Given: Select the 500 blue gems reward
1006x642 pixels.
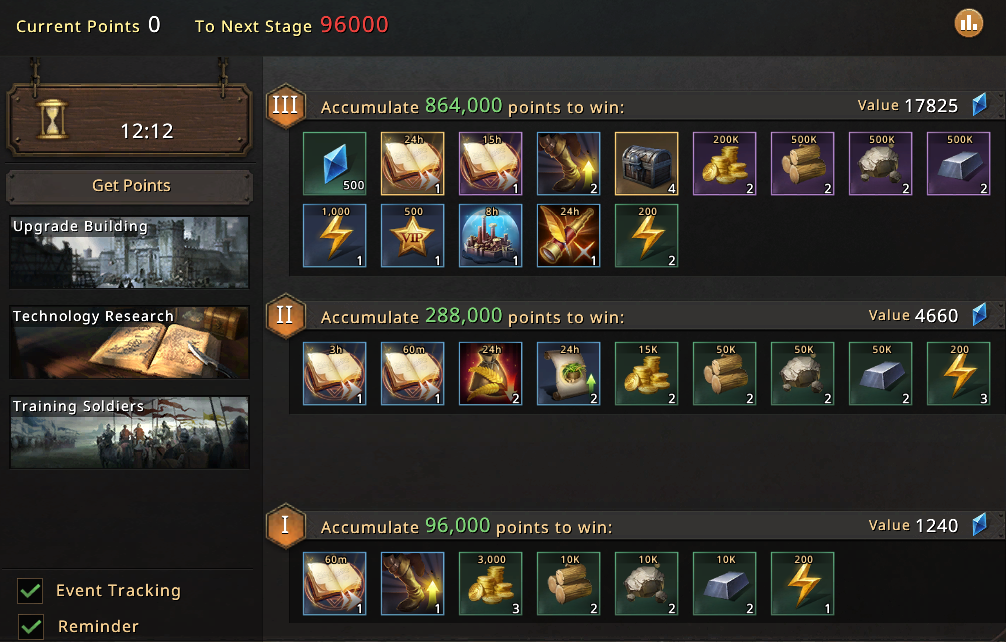Looking at the screenshot, I should (x=334, y=164).
